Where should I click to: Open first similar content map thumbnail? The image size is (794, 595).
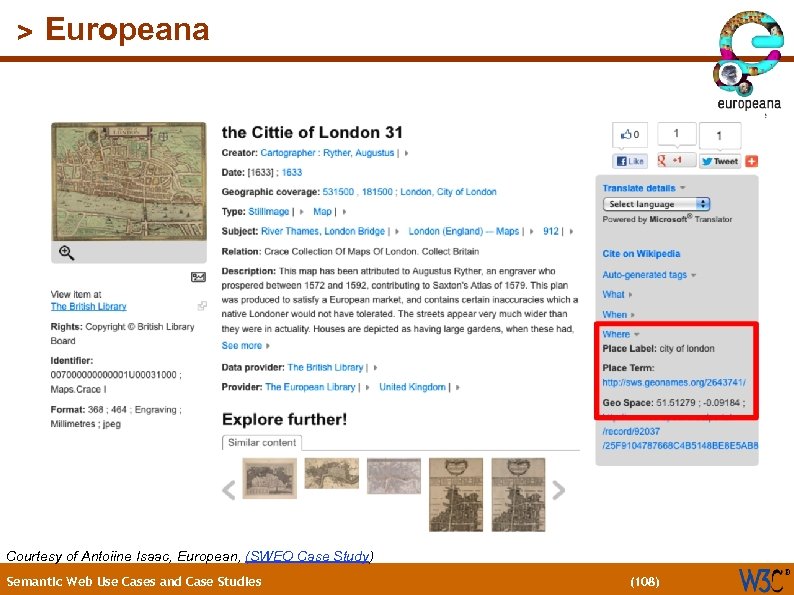tap(269, 478)
